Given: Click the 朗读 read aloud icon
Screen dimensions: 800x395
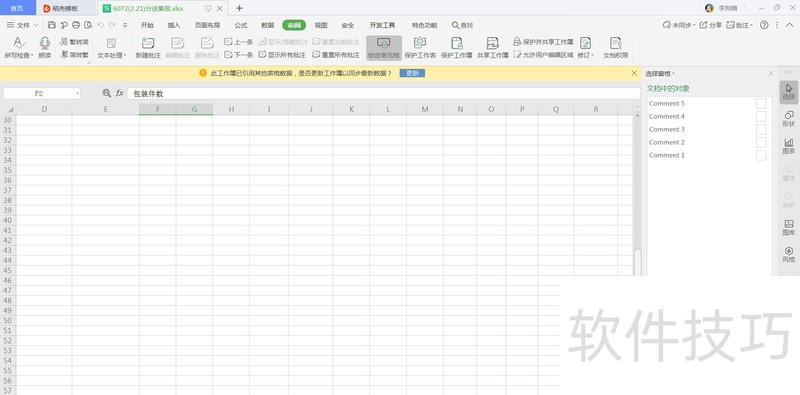Looking at the screenshot, I should coord(45,43).
